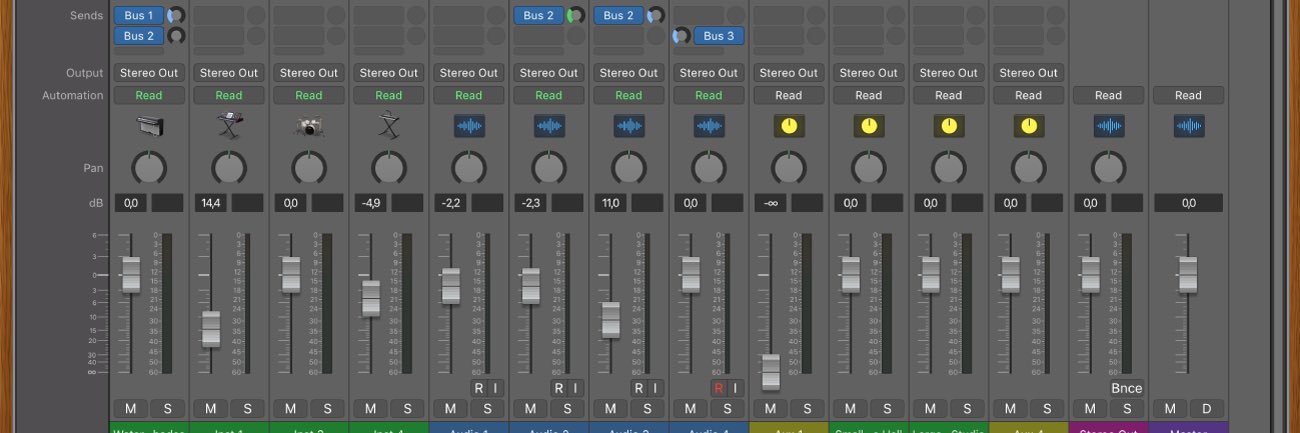This screenshot has width=1300, height=433.
Task: Solo the channel with the Bnce button
Action: pyautogui.click(x=1127, y=408)
